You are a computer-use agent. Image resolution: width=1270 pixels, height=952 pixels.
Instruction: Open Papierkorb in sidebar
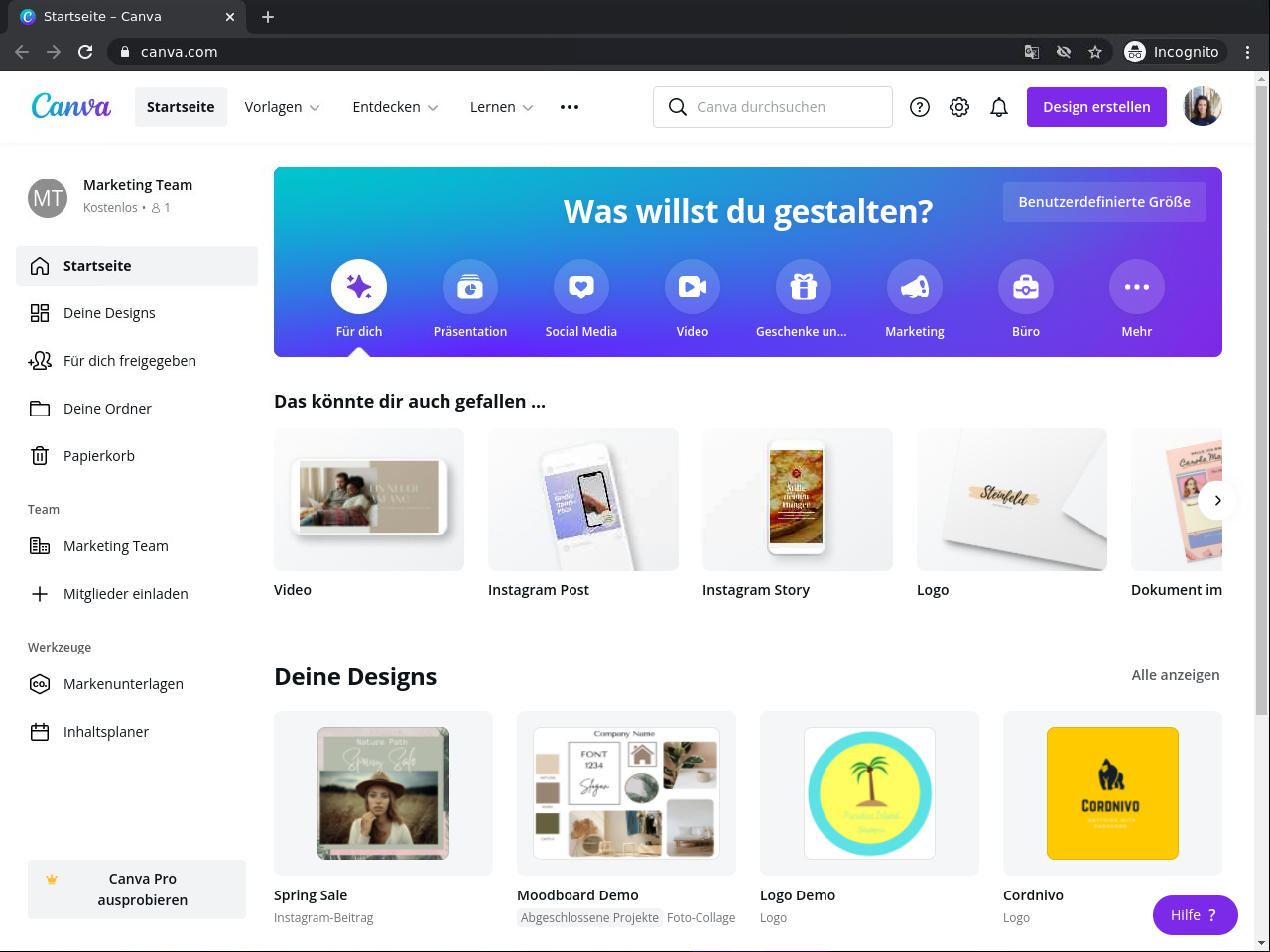point(137,456)
